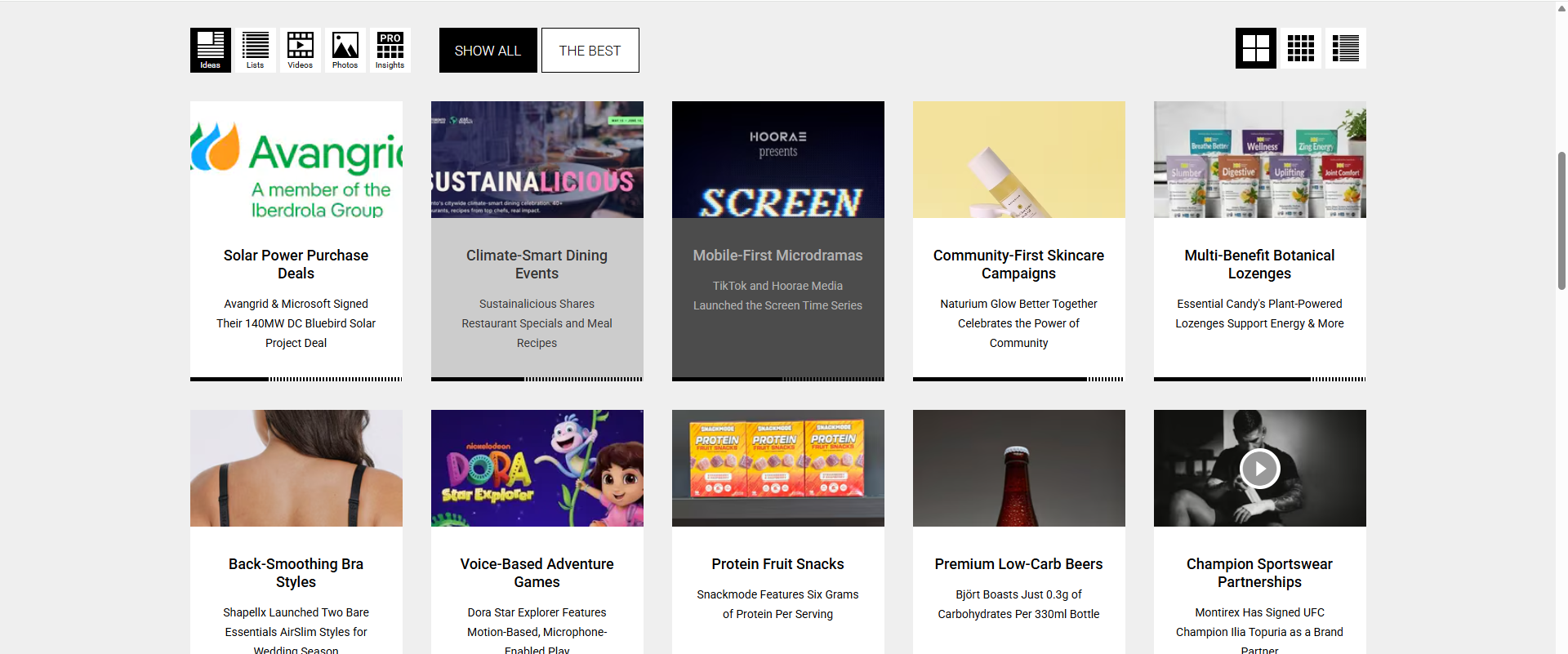The height and width of the screenshot is (654, 1568).
Task: Click the scrollbar up arrow
Action: (x=1561, y=7)
